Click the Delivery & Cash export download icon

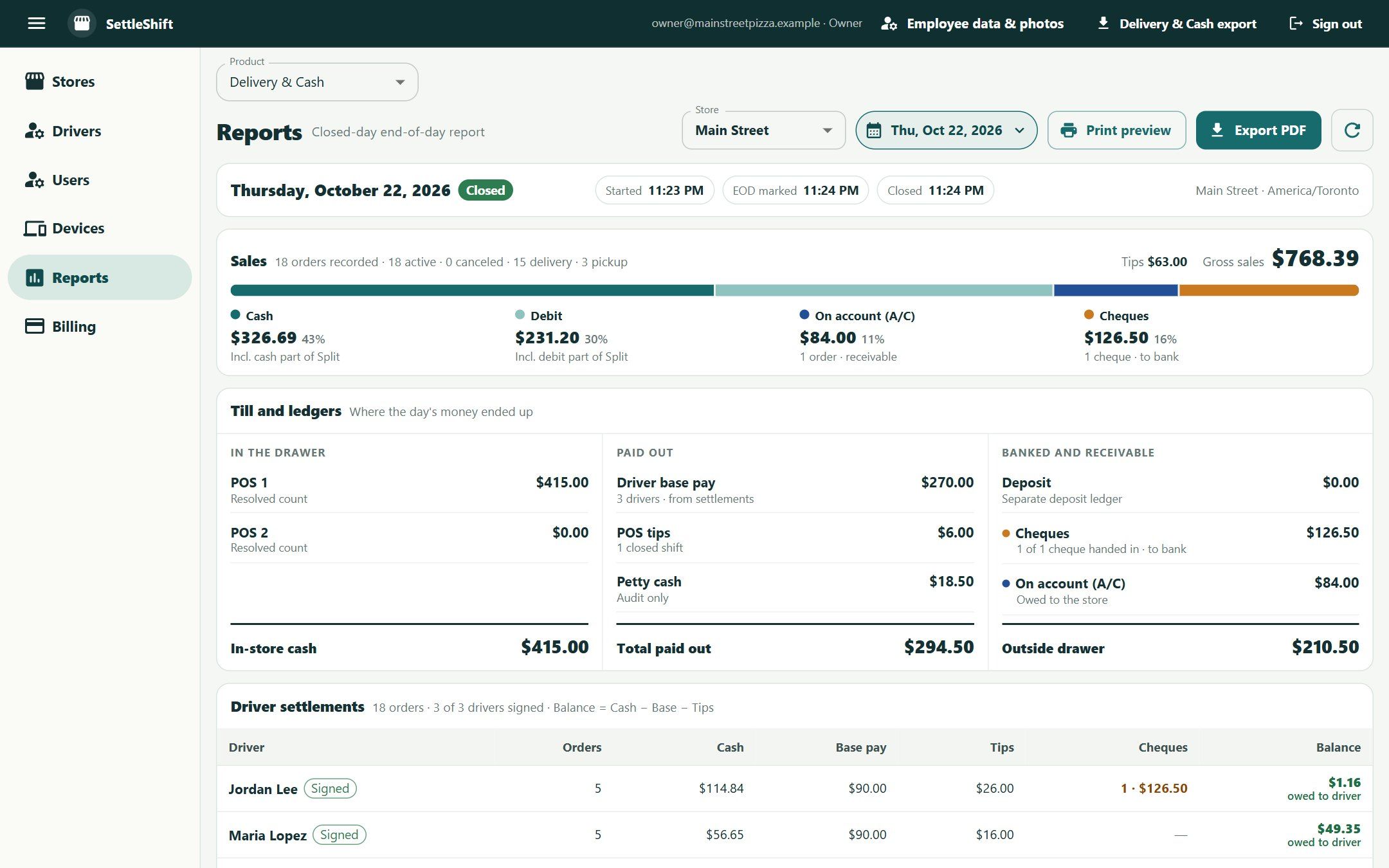tap(1103, 23)
